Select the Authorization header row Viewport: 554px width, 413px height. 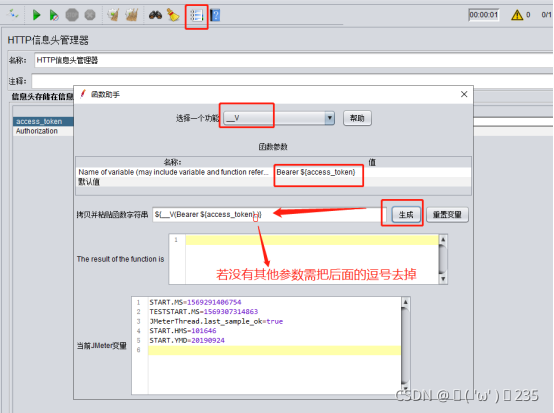43,131
